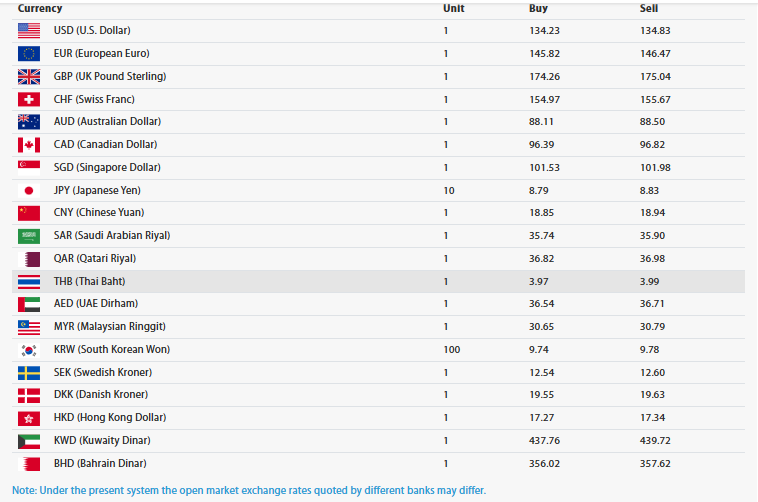This screenshot has height=502, width=758.
Task: Click the Kuwait flag icon
Action: tap(29, 441)
